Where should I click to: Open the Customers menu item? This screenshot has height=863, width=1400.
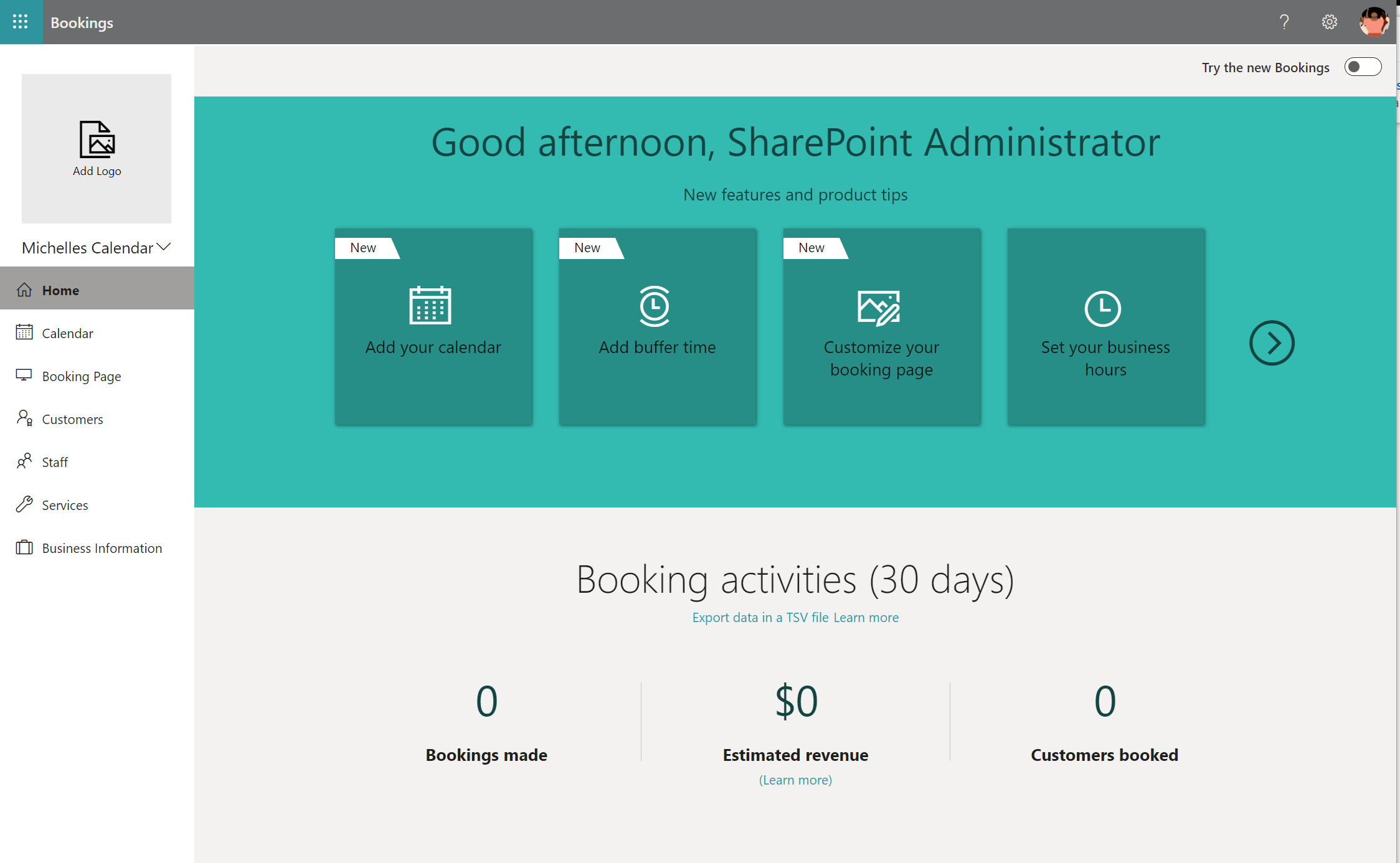coord(97,419)
